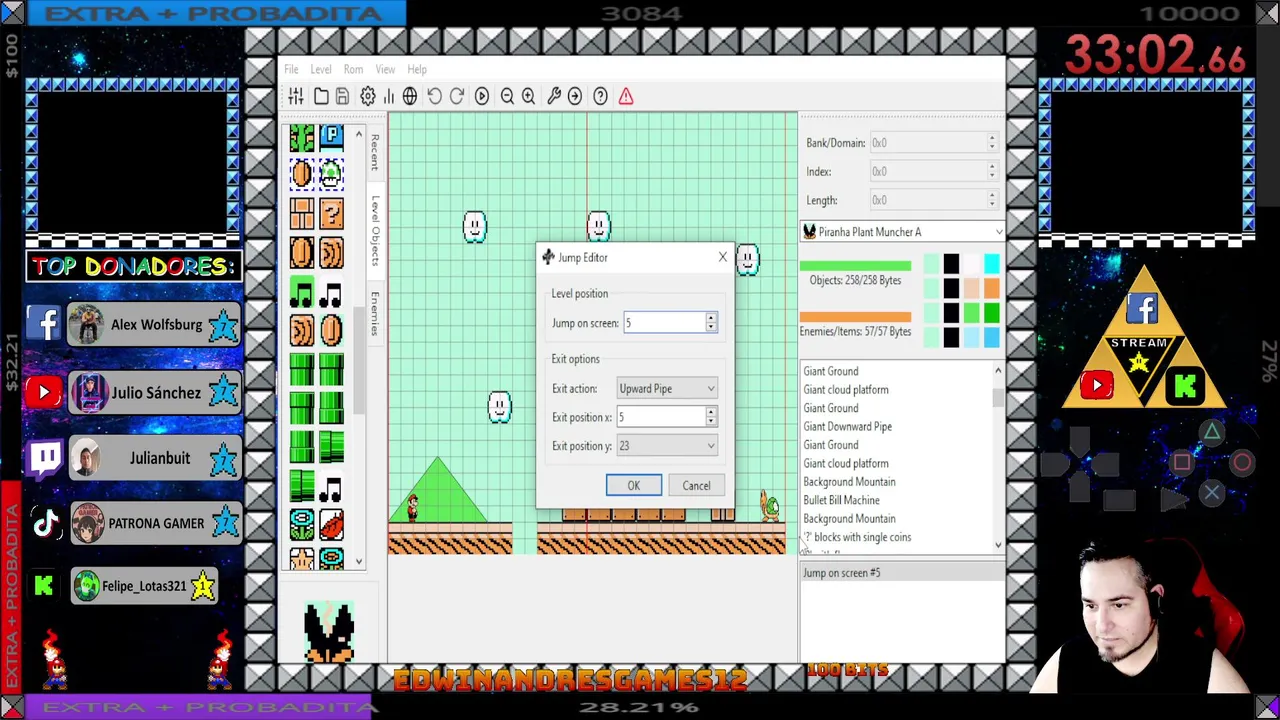Click the question mark help icon
Screen dimensions: 1280x720
pos(600,96)
